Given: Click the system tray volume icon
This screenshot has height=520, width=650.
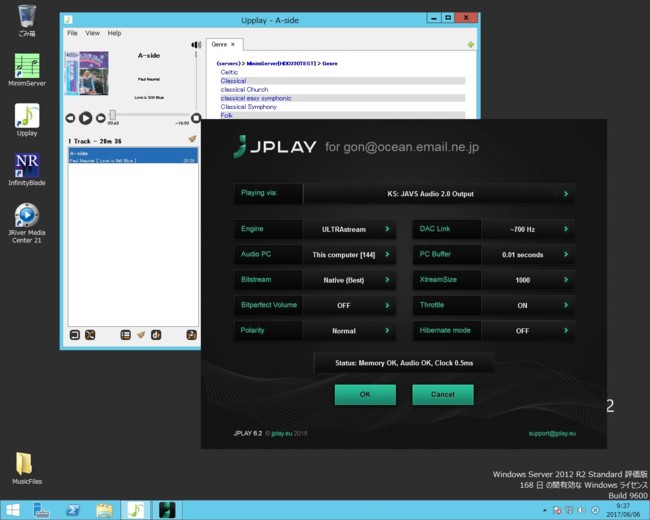Looking at the screenshot, I should click(x=582, y=510).
